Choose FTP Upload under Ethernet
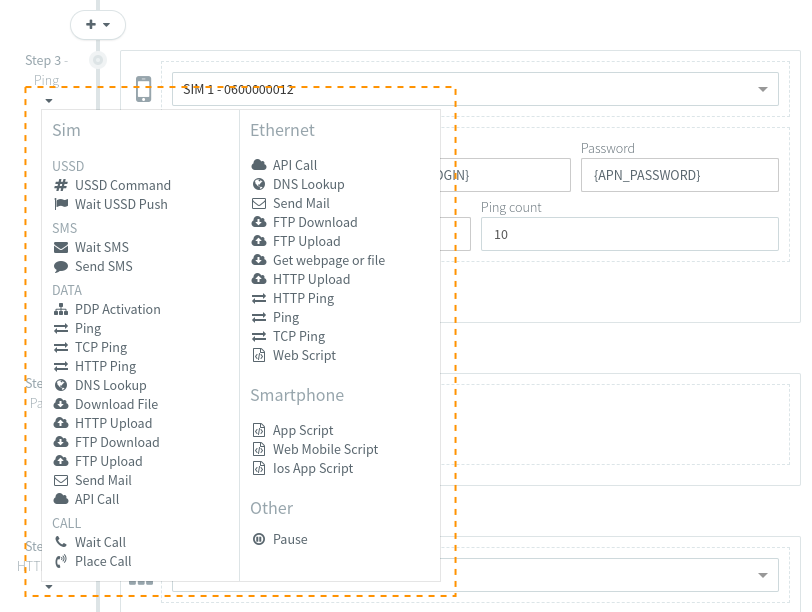812x612 pixels. click(306, 241)
